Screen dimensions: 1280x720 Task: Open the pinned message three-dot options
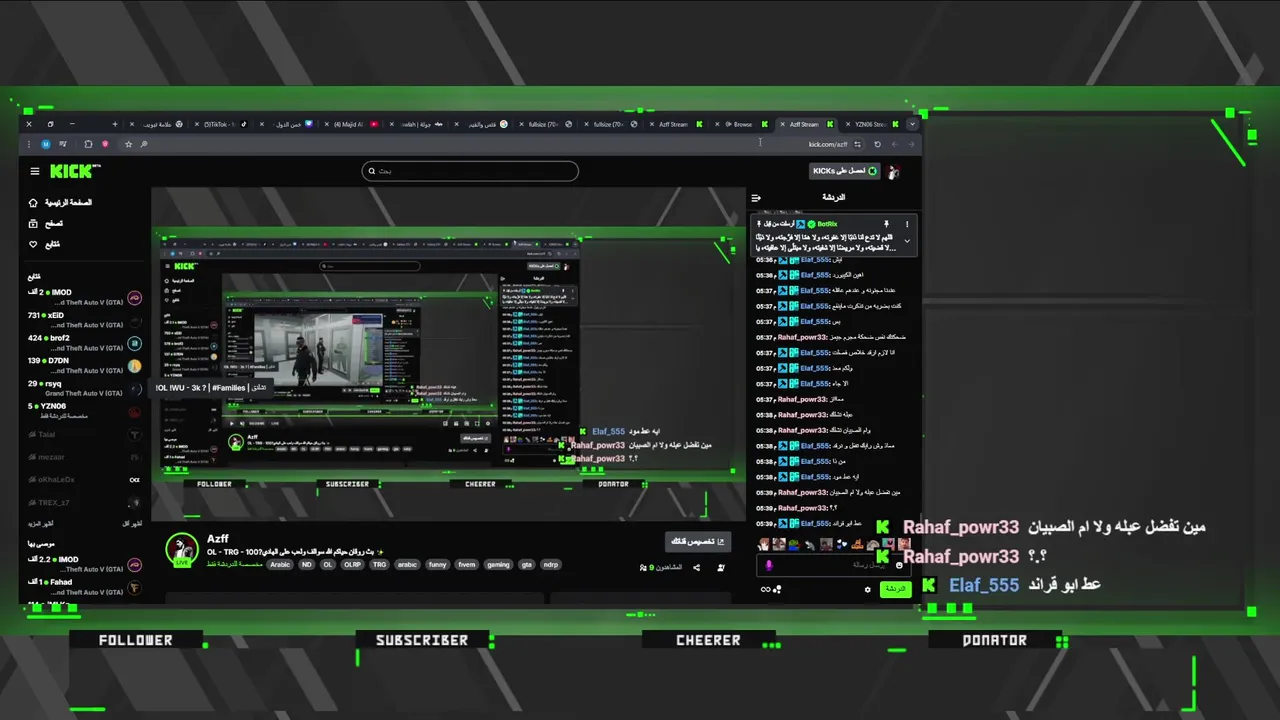point(907,224)
